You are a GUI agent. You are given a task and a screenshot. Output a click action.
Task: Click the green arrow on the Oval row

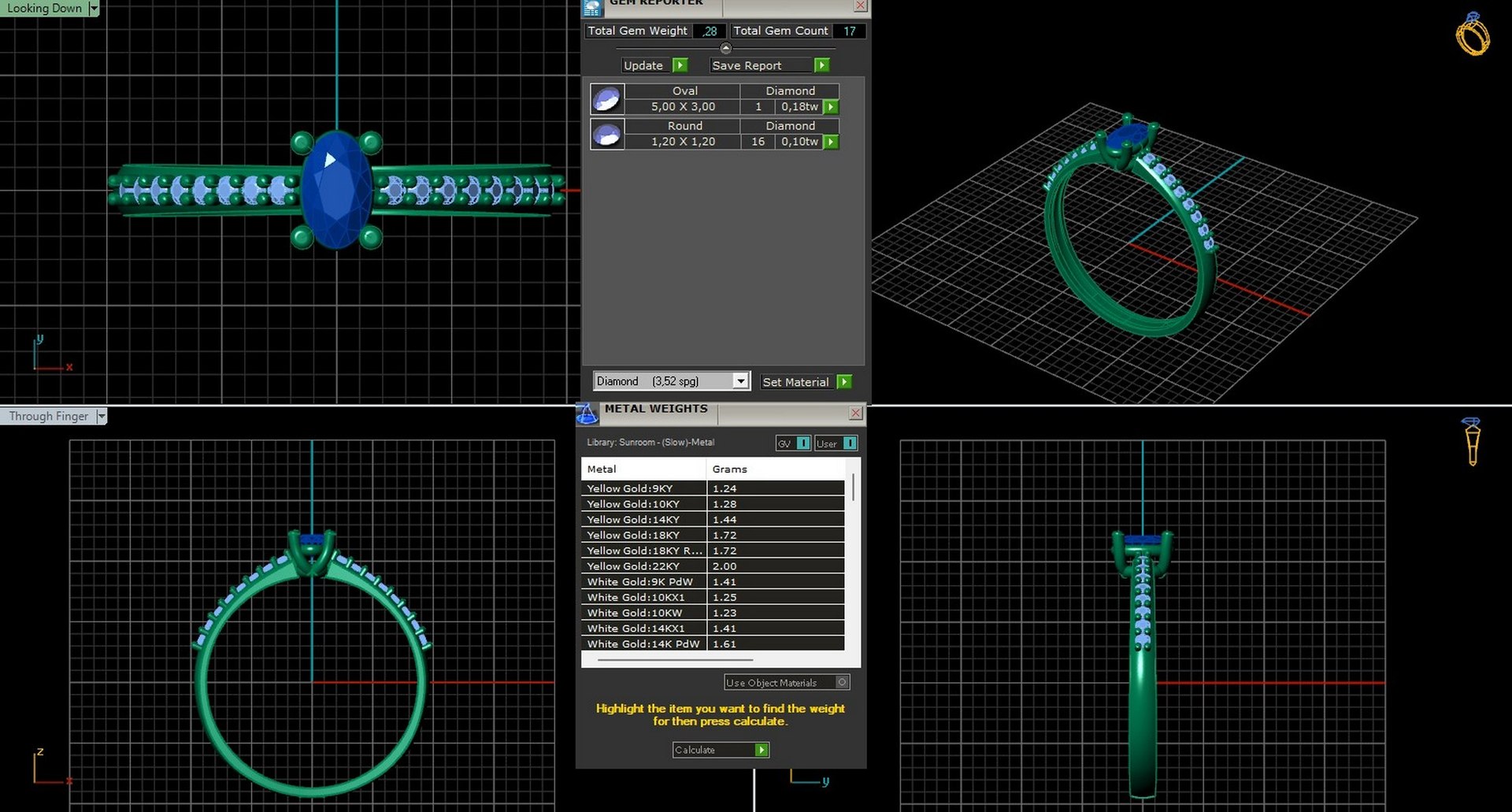point(831,107)
